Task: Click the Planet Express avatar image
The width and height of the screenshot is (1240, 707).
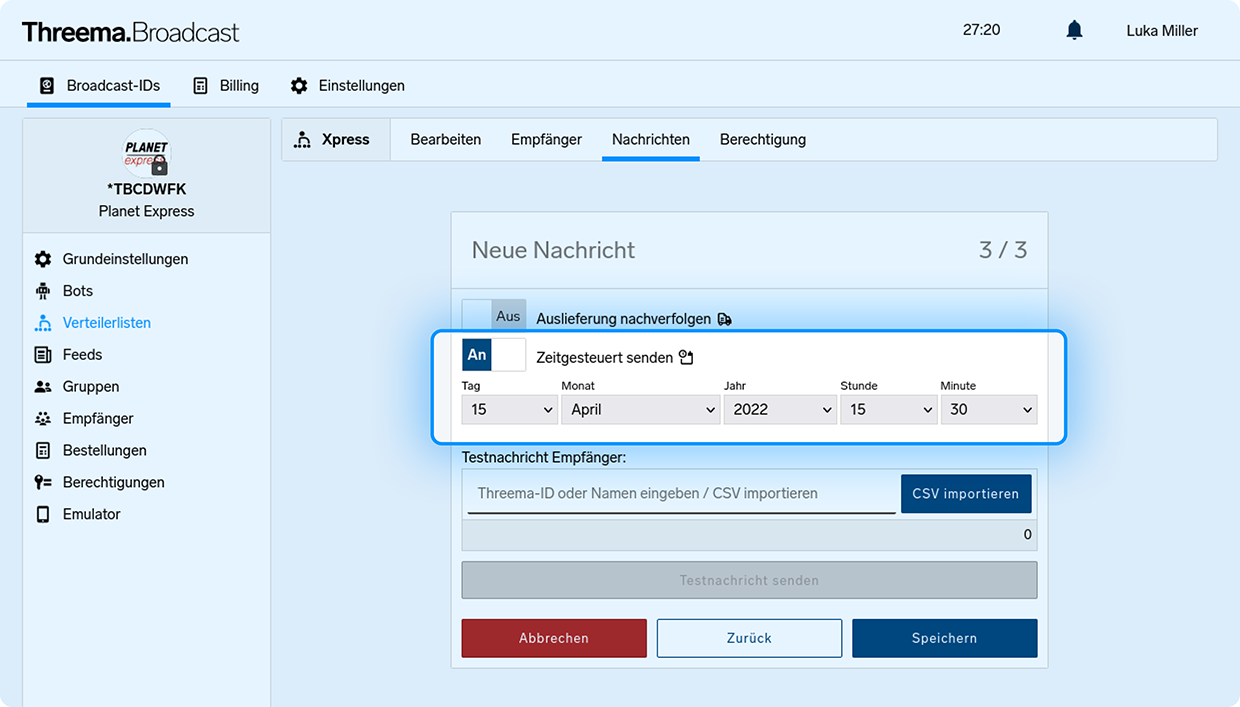Action: click(x=147, y=153)
